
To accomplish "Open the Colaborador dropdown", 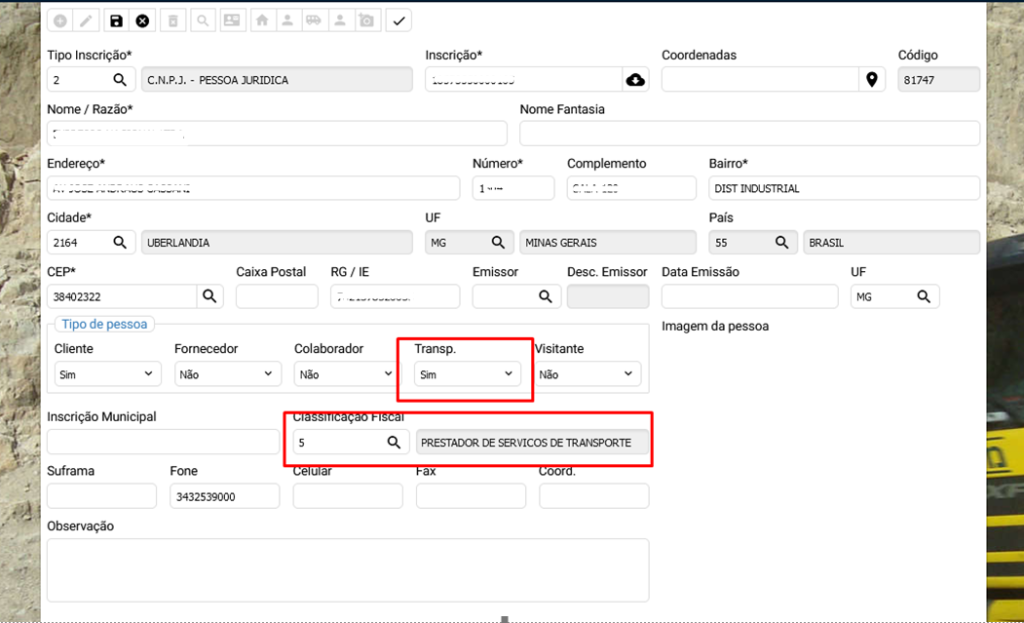I will [x=345, y=374].
